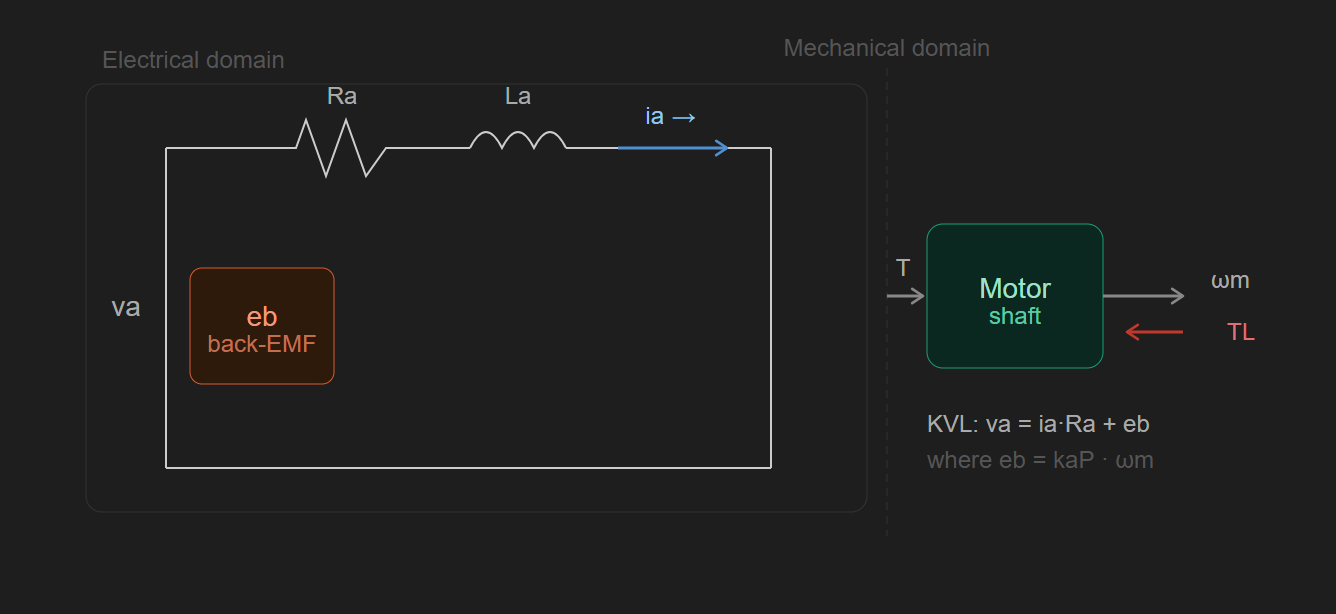Click the T label above torque arrow
Image resolution: width=1336 pixels, height=614 pixels.
903,268
